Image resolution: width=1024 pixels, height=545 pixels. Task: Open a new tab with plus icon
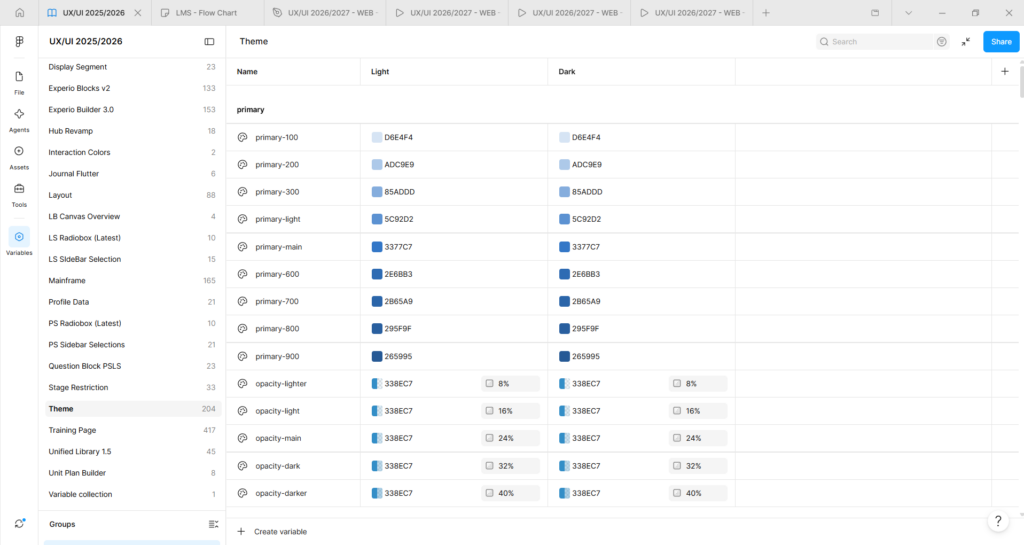point(766,12)
